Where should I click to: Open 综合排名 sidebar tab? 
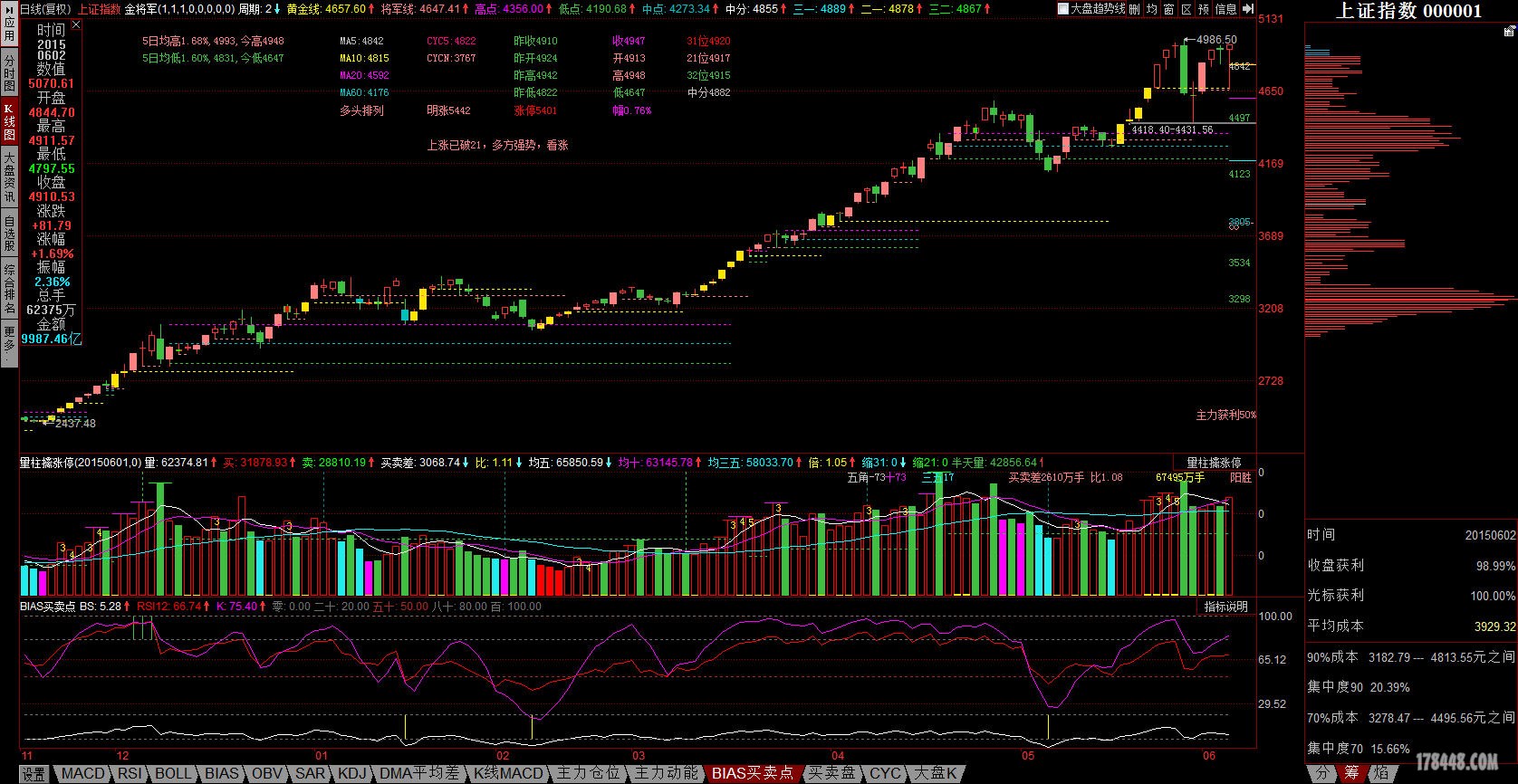(x=9, y=289)
